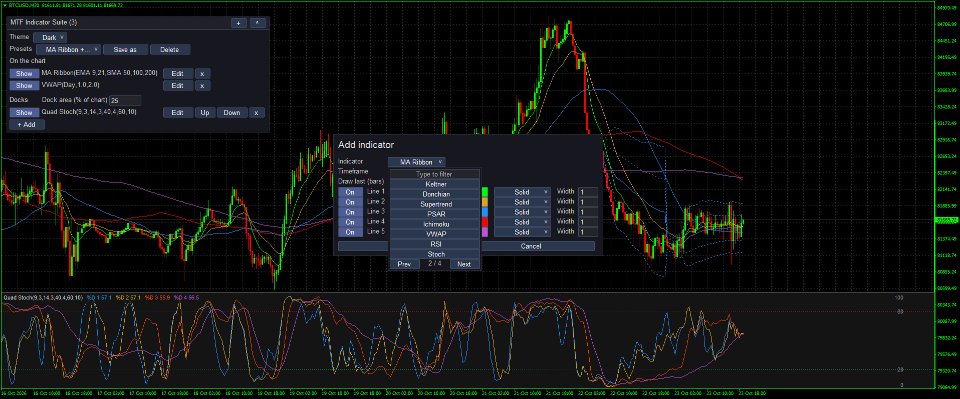The height and width of the screenshot is (399, 960).
Task: Click the Line 5 Width input field
Action: coord(587,232)
